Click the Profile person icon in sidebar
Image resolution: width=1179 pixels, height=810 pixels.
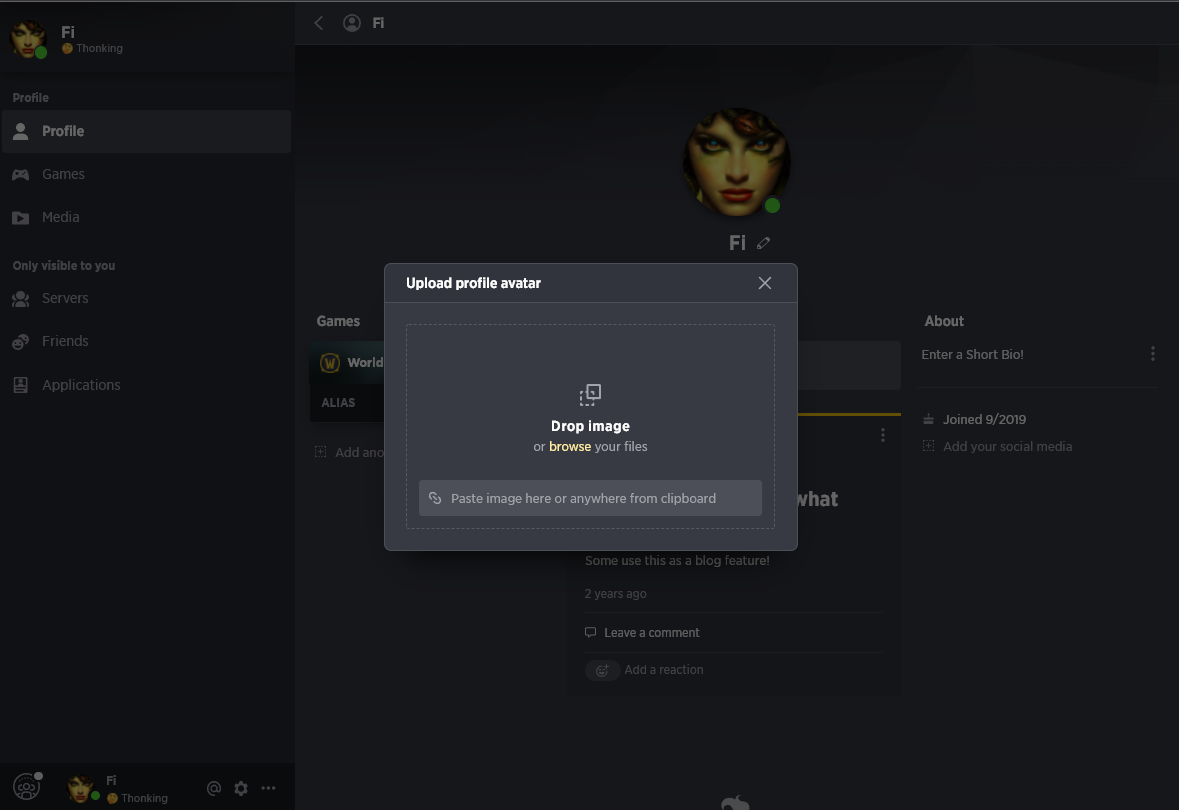tap(20, 131)
